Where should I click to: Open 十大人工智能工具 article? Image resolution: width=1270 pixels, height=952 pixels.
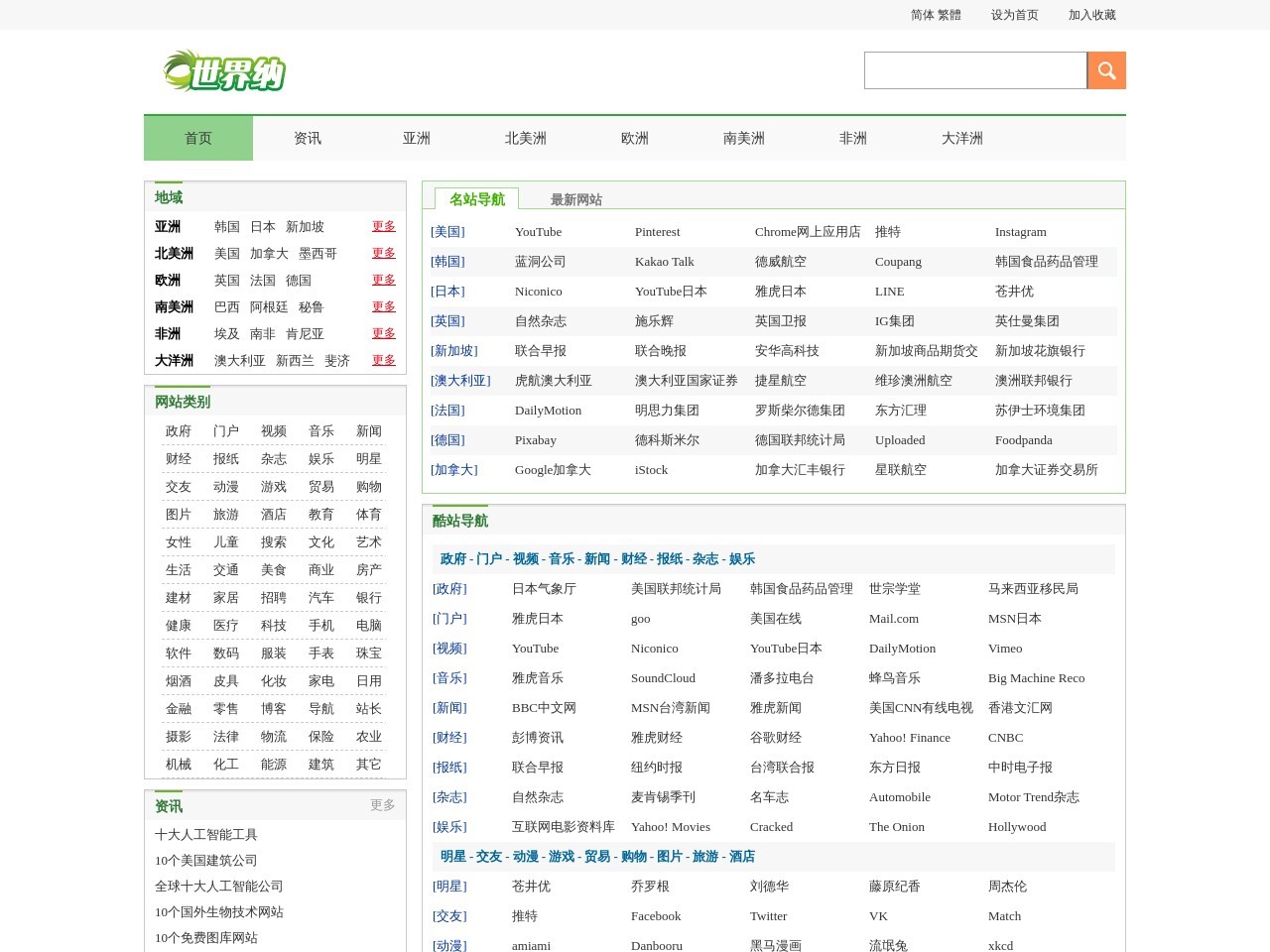click(206, 835)
